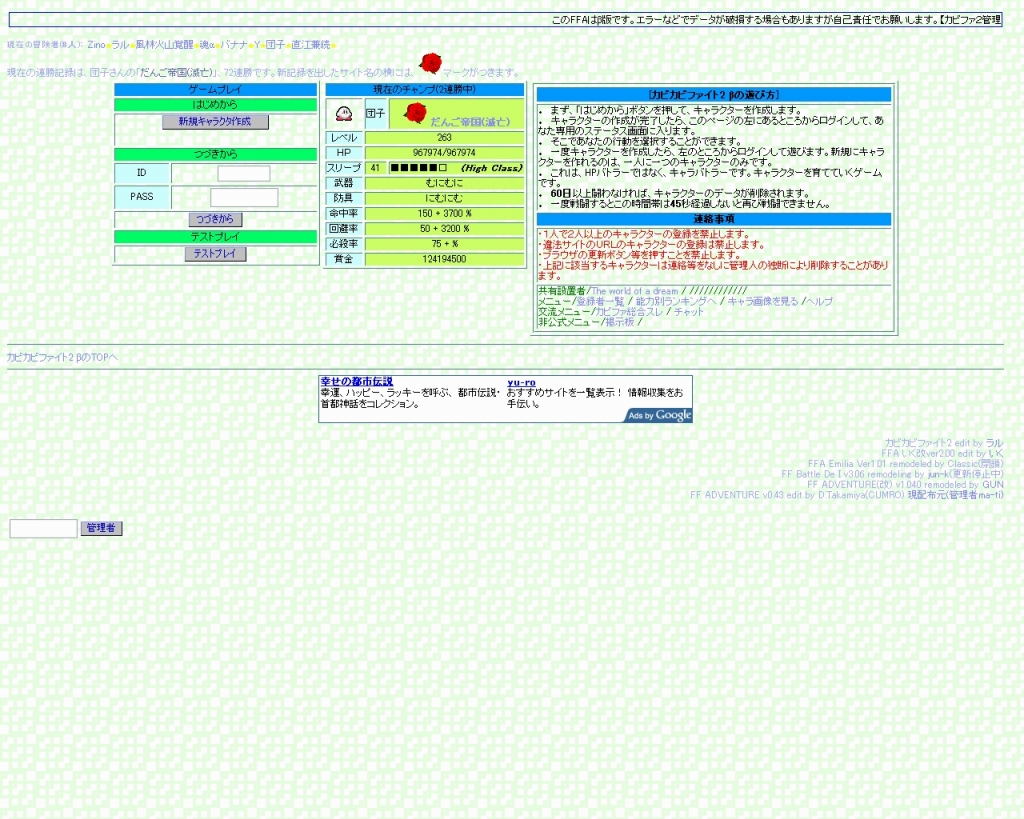Viewport: 1024px width, 819px height.
Task: Click the weapon name むにむに
Action: point(444,183)
